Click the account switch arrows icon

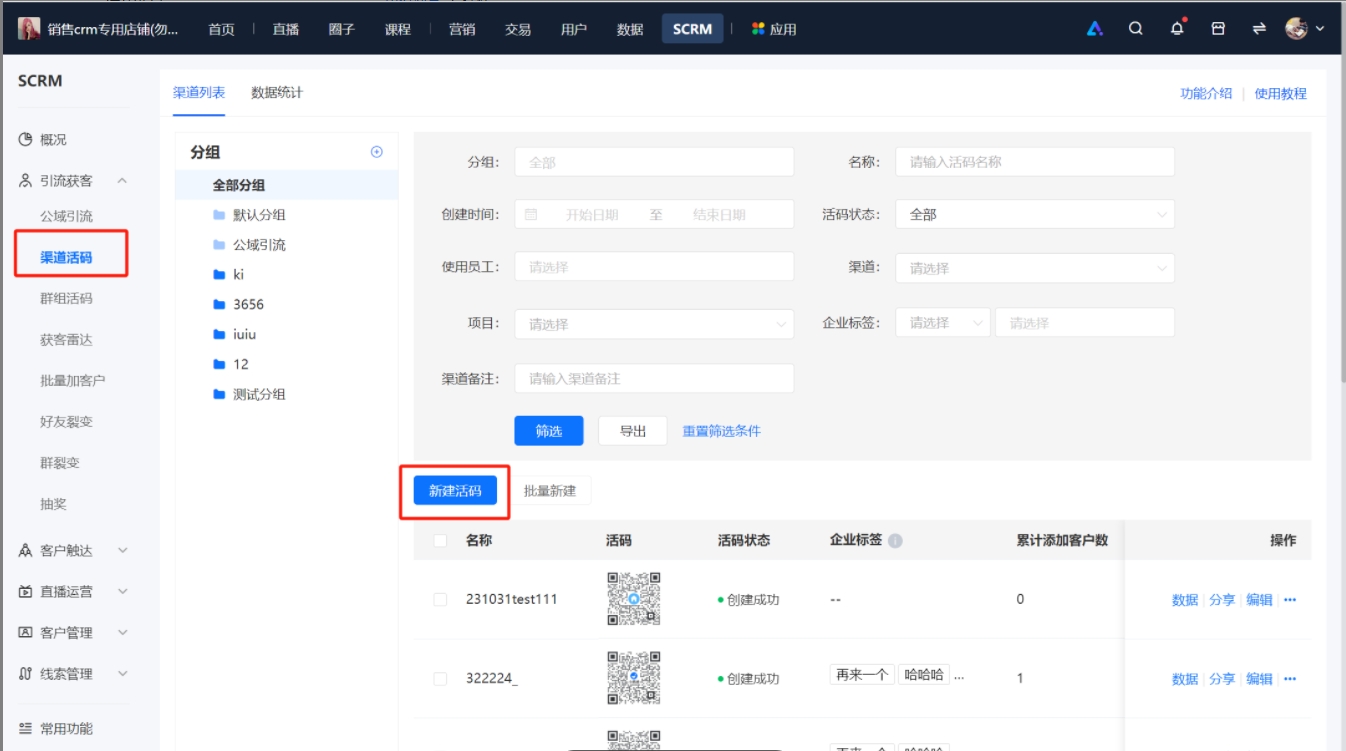coord(1258,30)
